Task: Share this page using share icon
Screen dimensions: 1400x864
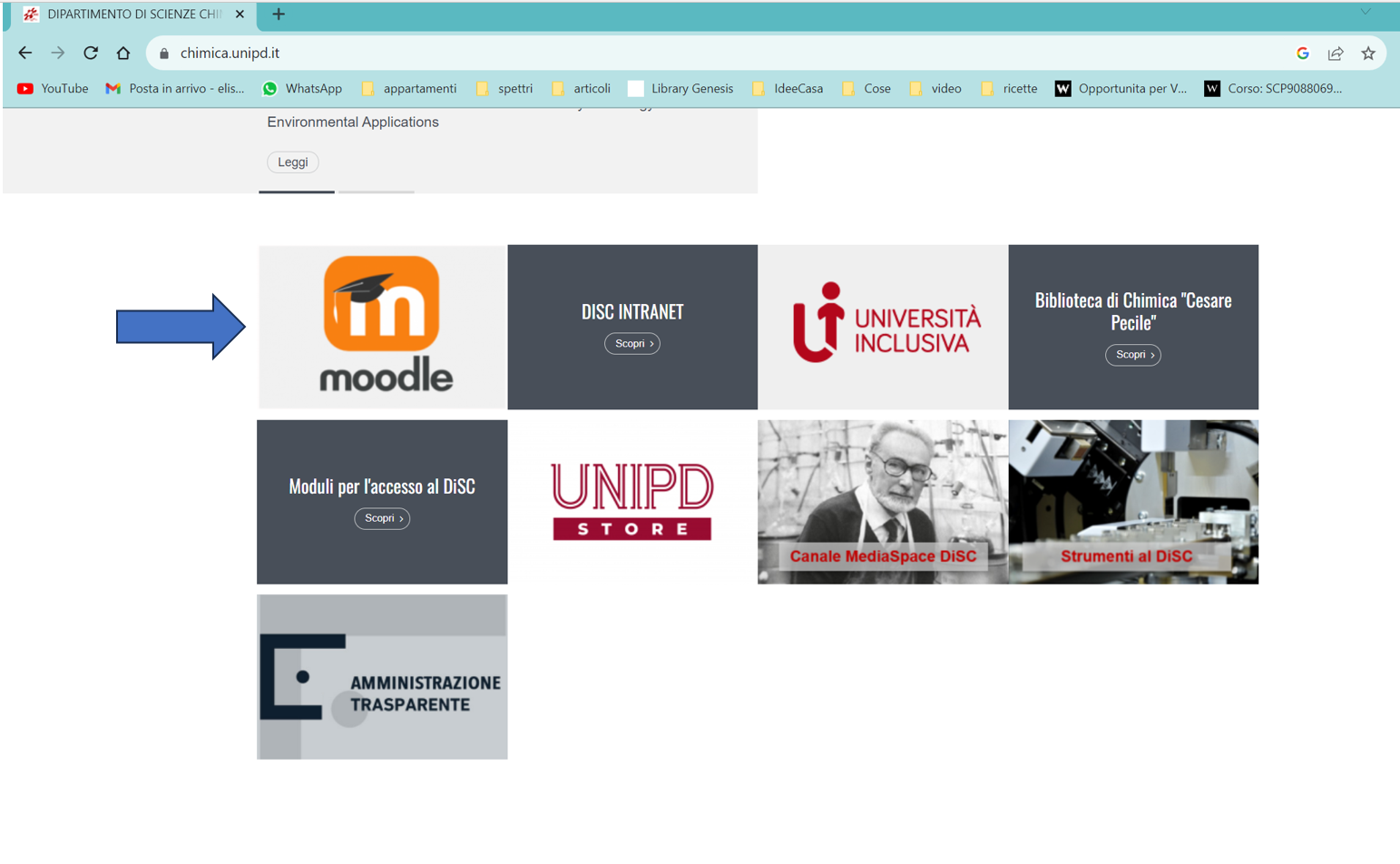Action: click(1336, 54)
